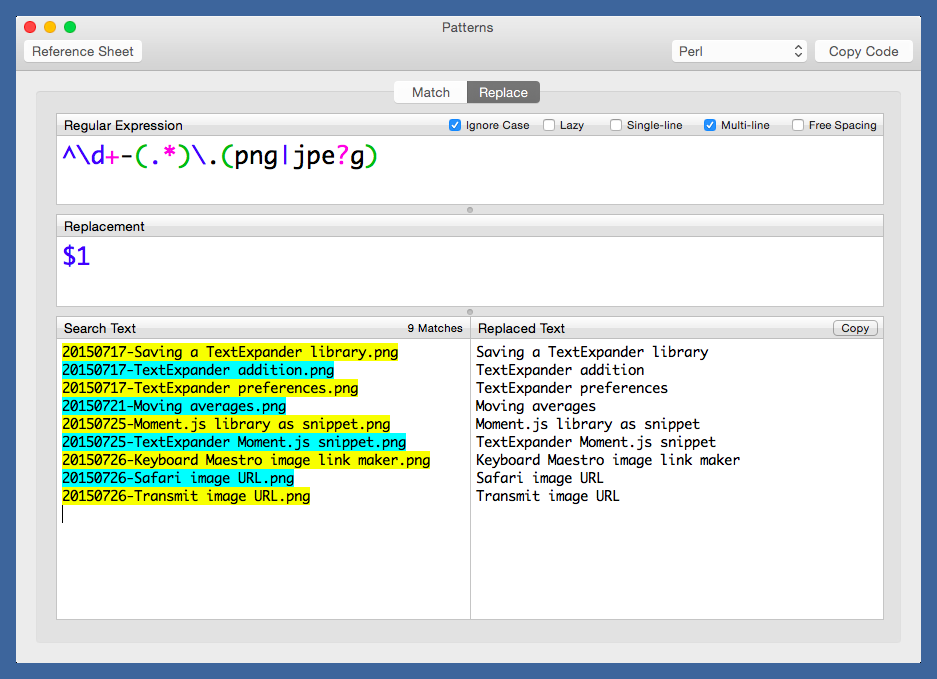Click the Copy Code button
This screenshot has width=937, height=679.
[x=863, y=51]
